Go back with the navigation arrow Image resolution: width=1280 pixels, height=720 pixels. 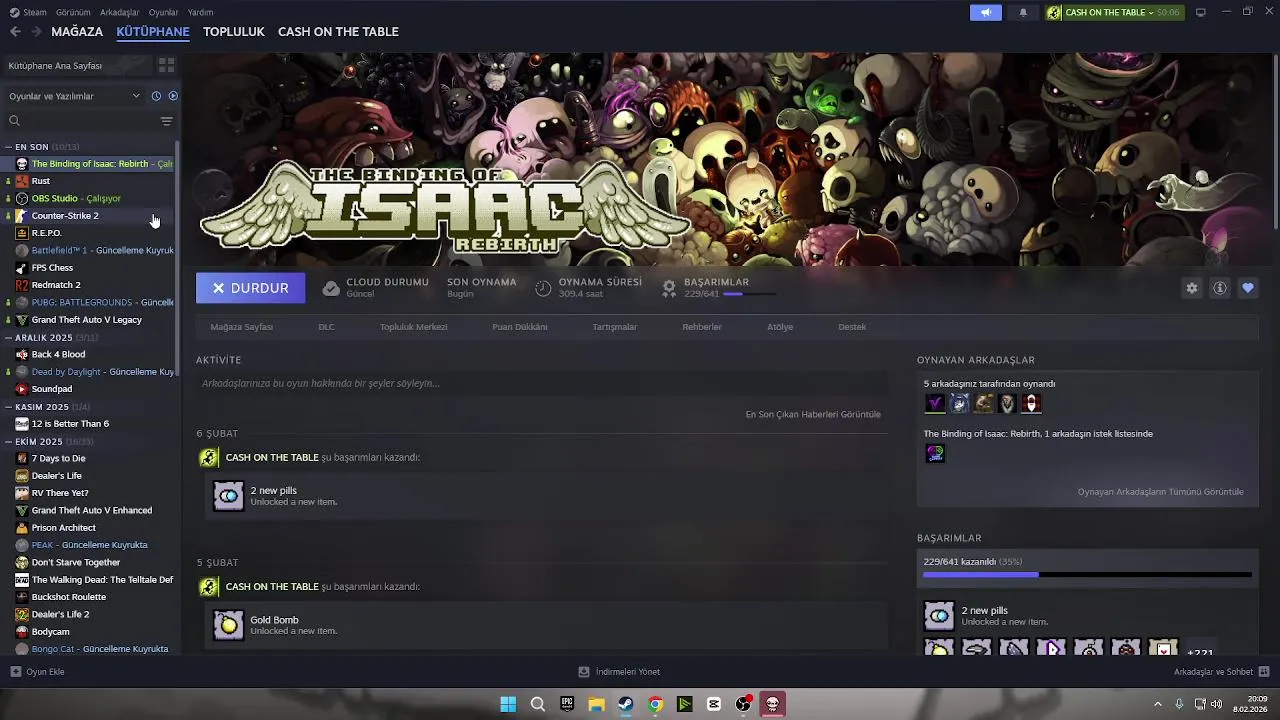[15, 32]
